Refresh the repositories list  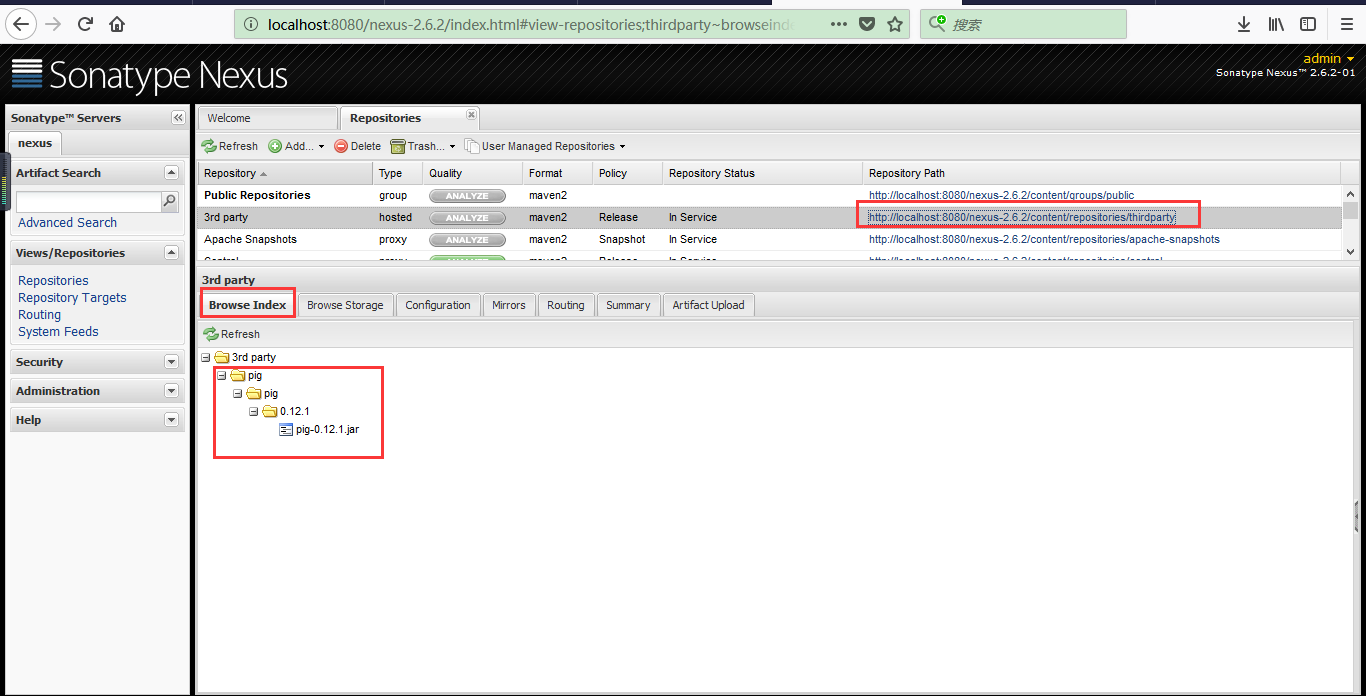coord(230,146)
